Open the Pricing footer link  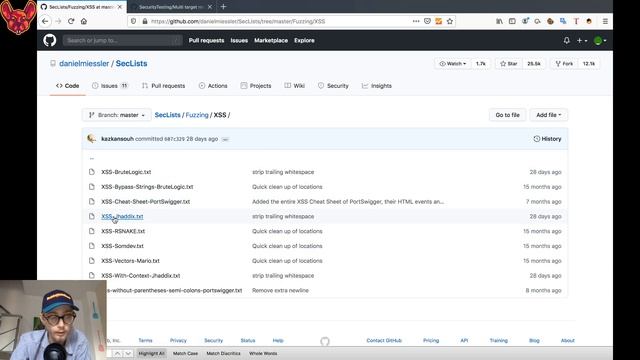[431, 340]
